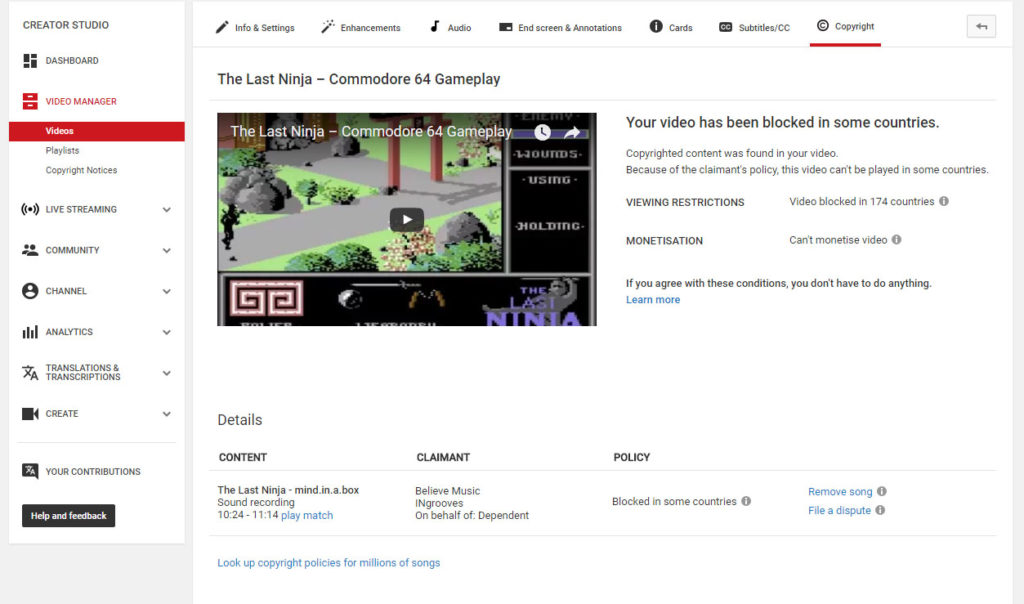Click the Analytics bar chart icon

30,332
